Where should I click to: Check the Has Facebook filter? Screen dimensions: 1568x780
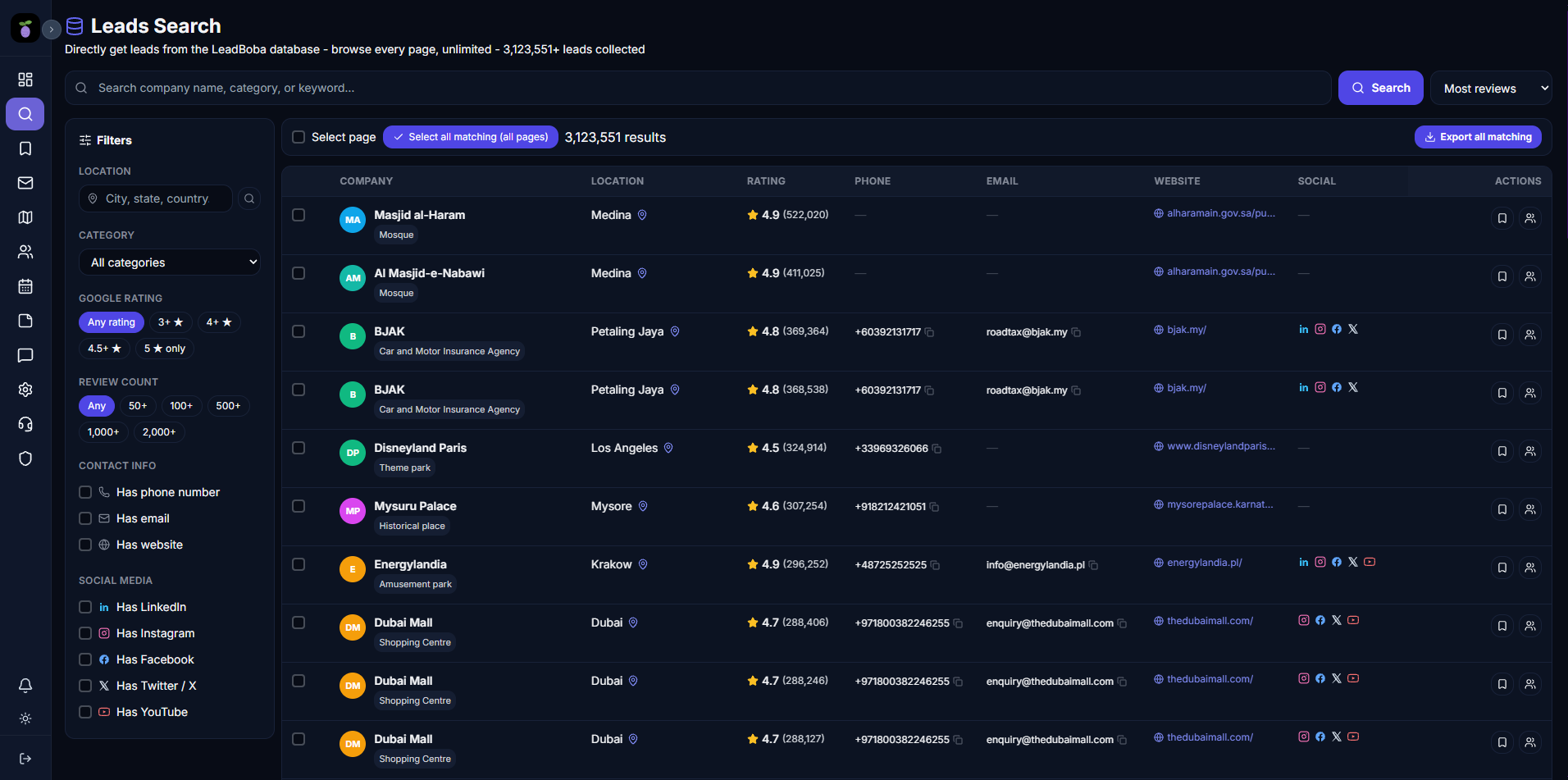point(85,659)
